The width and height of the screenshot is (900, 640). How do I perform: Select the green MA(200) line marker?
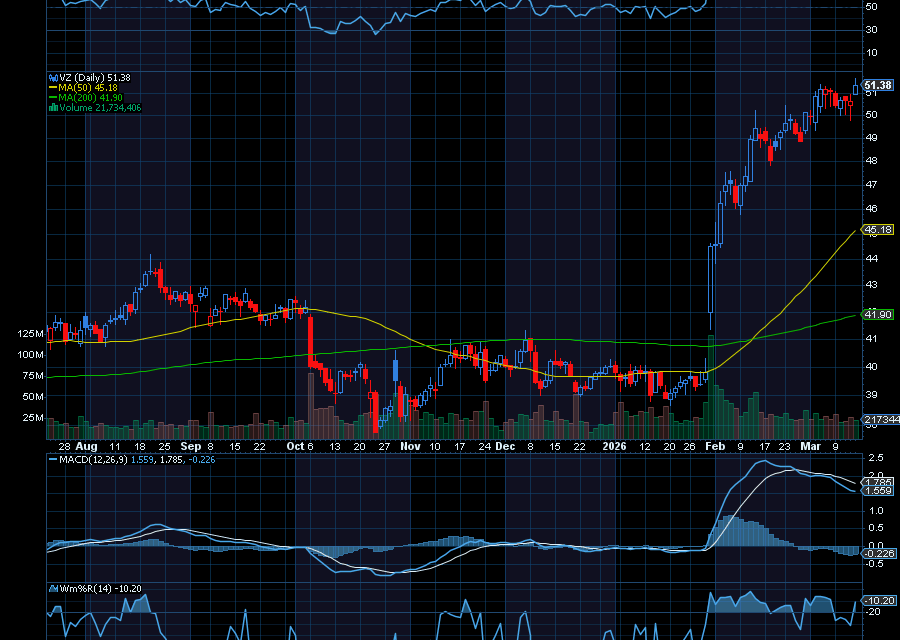click(52, 96)
